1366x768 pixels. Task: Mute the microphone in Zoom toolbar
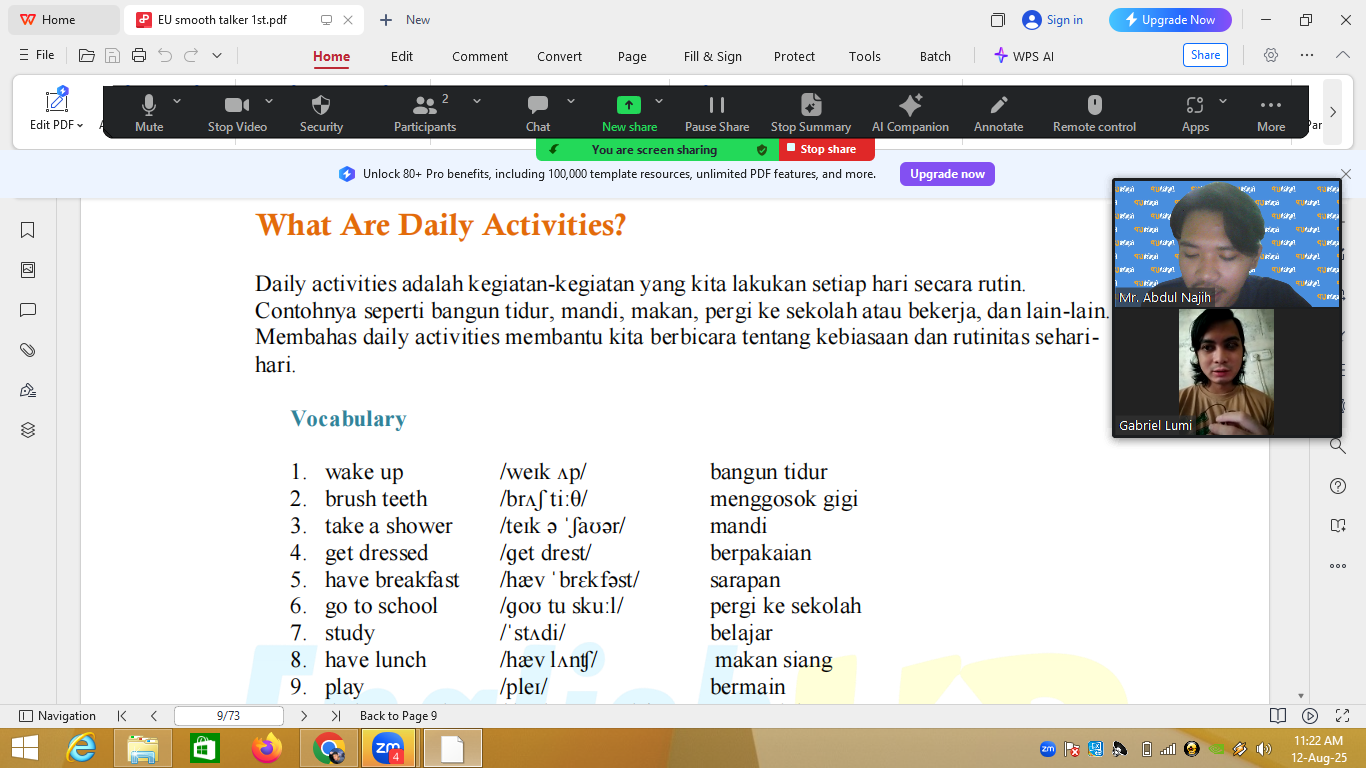[149, 112]
